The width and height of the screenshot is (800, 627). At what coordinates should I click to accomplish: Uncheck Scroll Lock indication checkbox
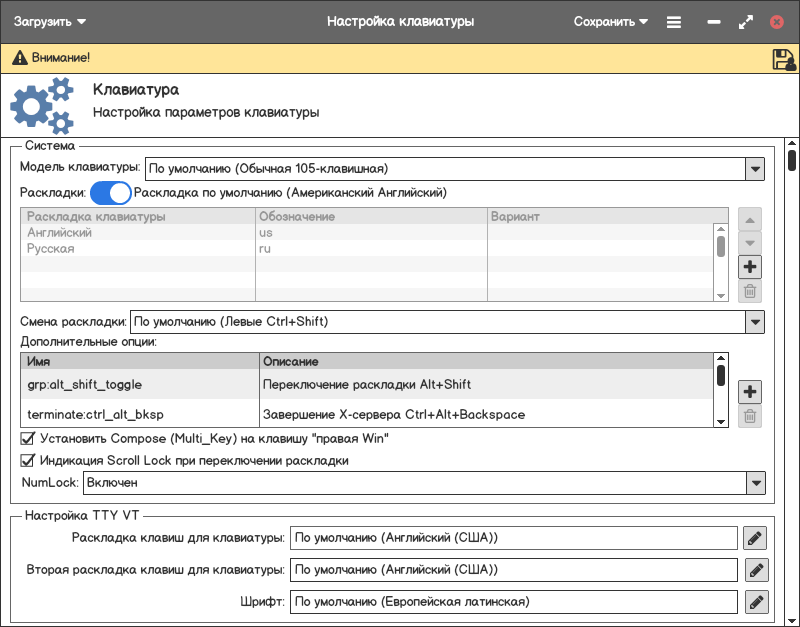[x=28, y=461]
